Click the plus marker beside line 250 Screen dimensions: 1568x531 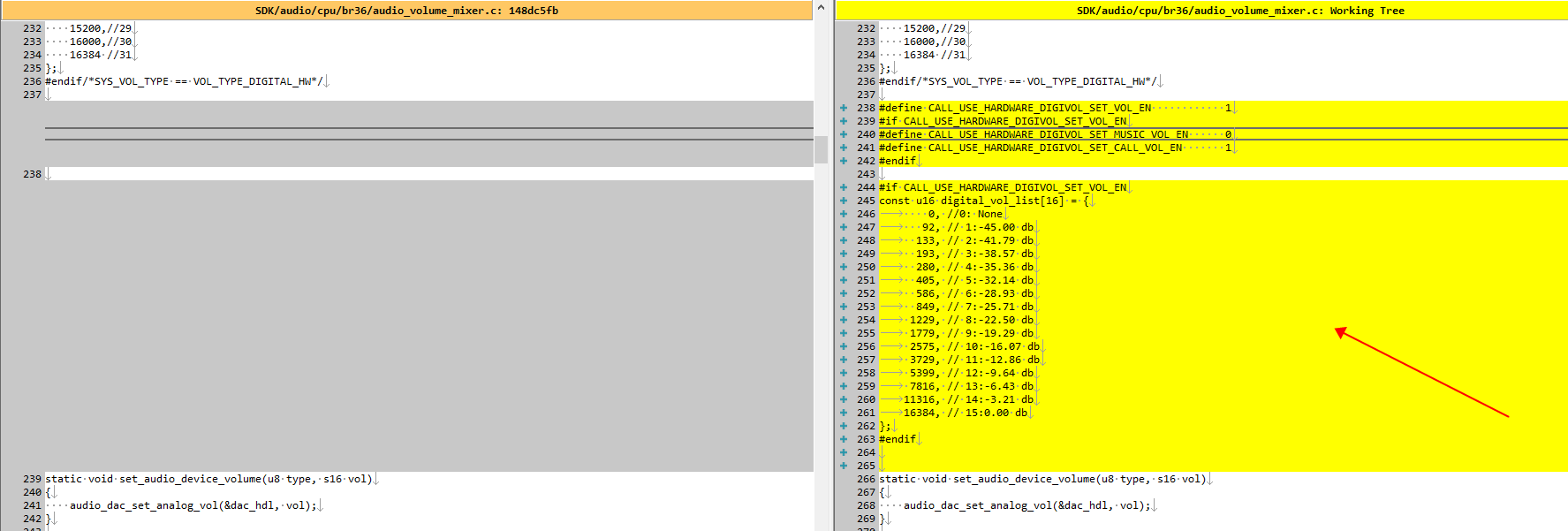[x=844, y=267]
